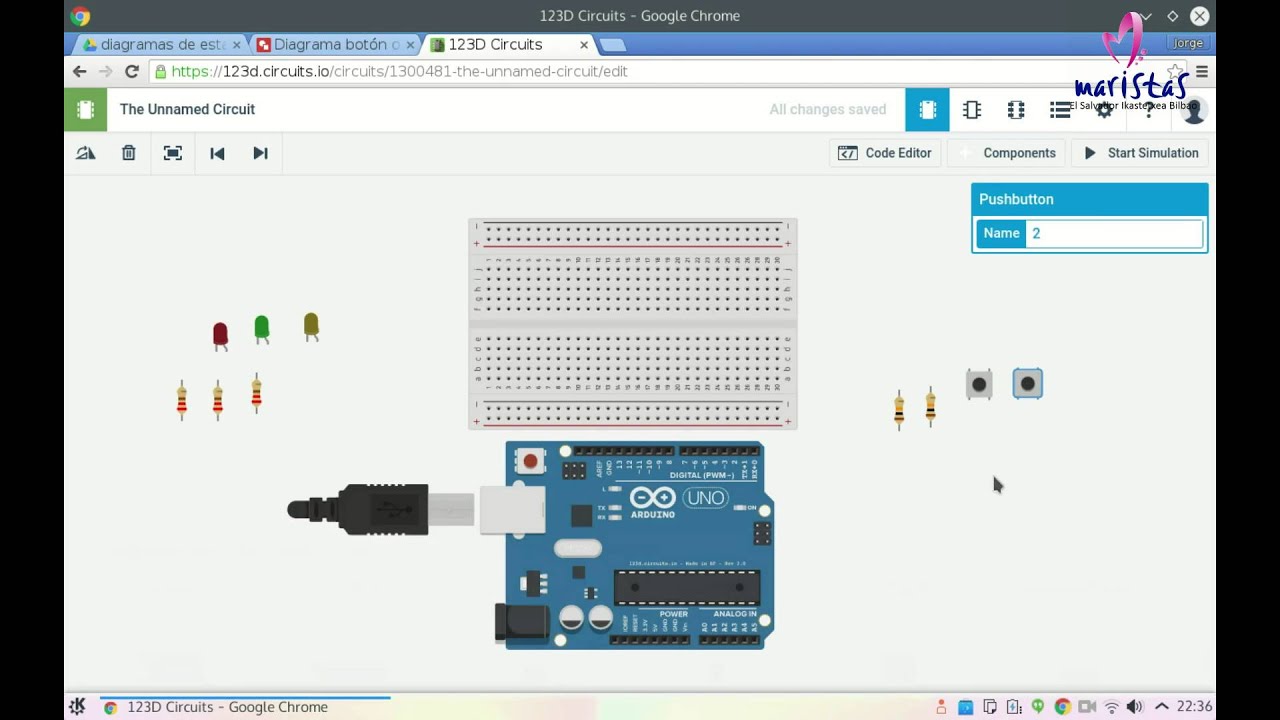Image resolution: width=1280 pixels, height=720 pixels.
Task: Click the address bar URL
Action: tap(399, 71)
